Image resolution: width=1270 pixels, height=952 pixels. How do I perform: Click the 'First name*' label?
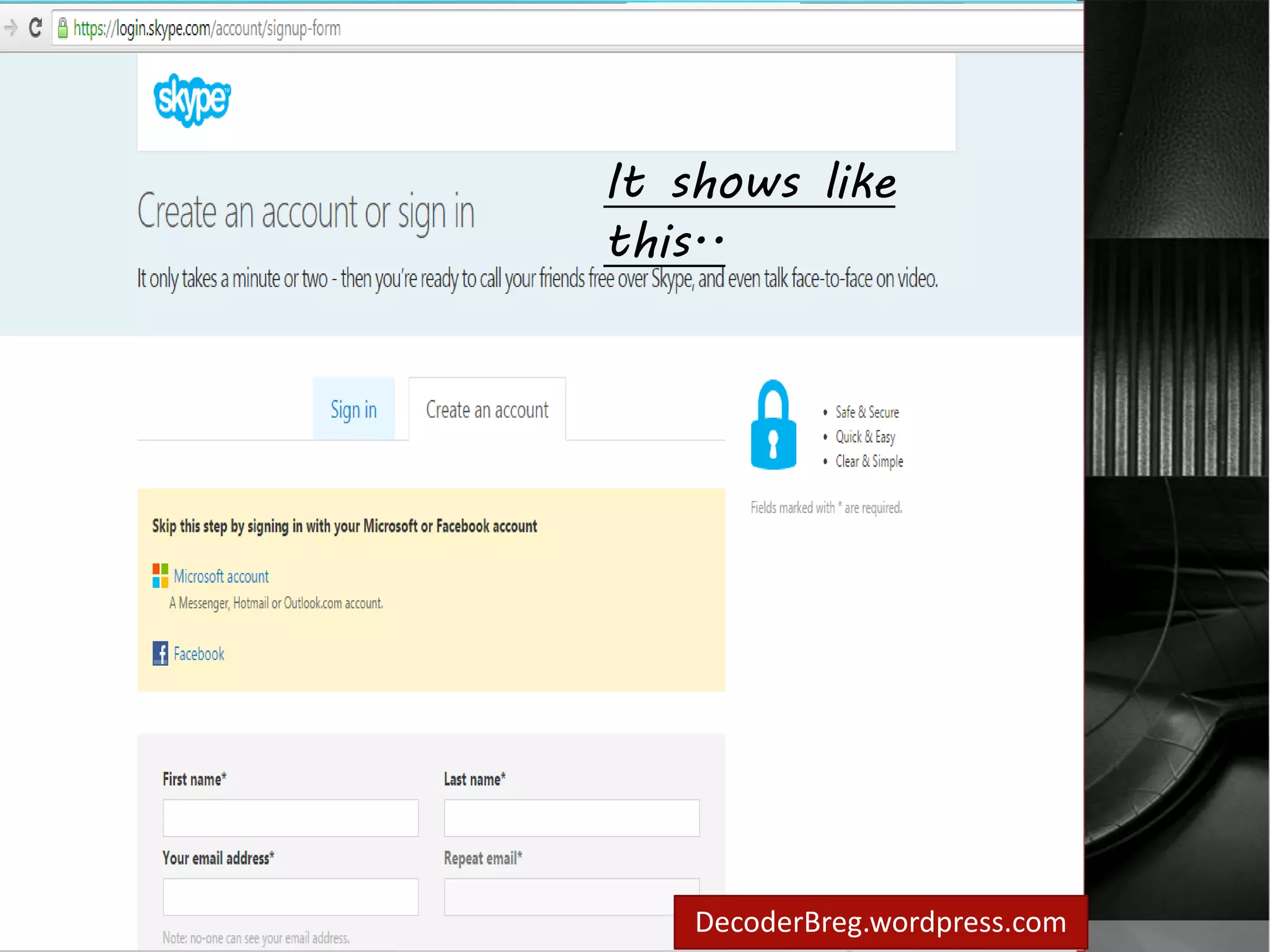point(194,779)
